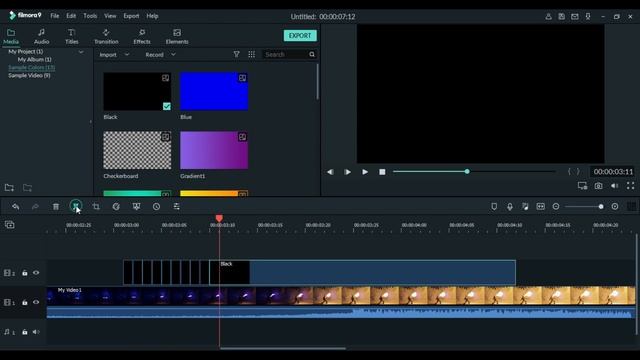The height and width of the screenshot is (360, 640).
Task: Open the Adjust settings sliders icon
Action: 176,207
